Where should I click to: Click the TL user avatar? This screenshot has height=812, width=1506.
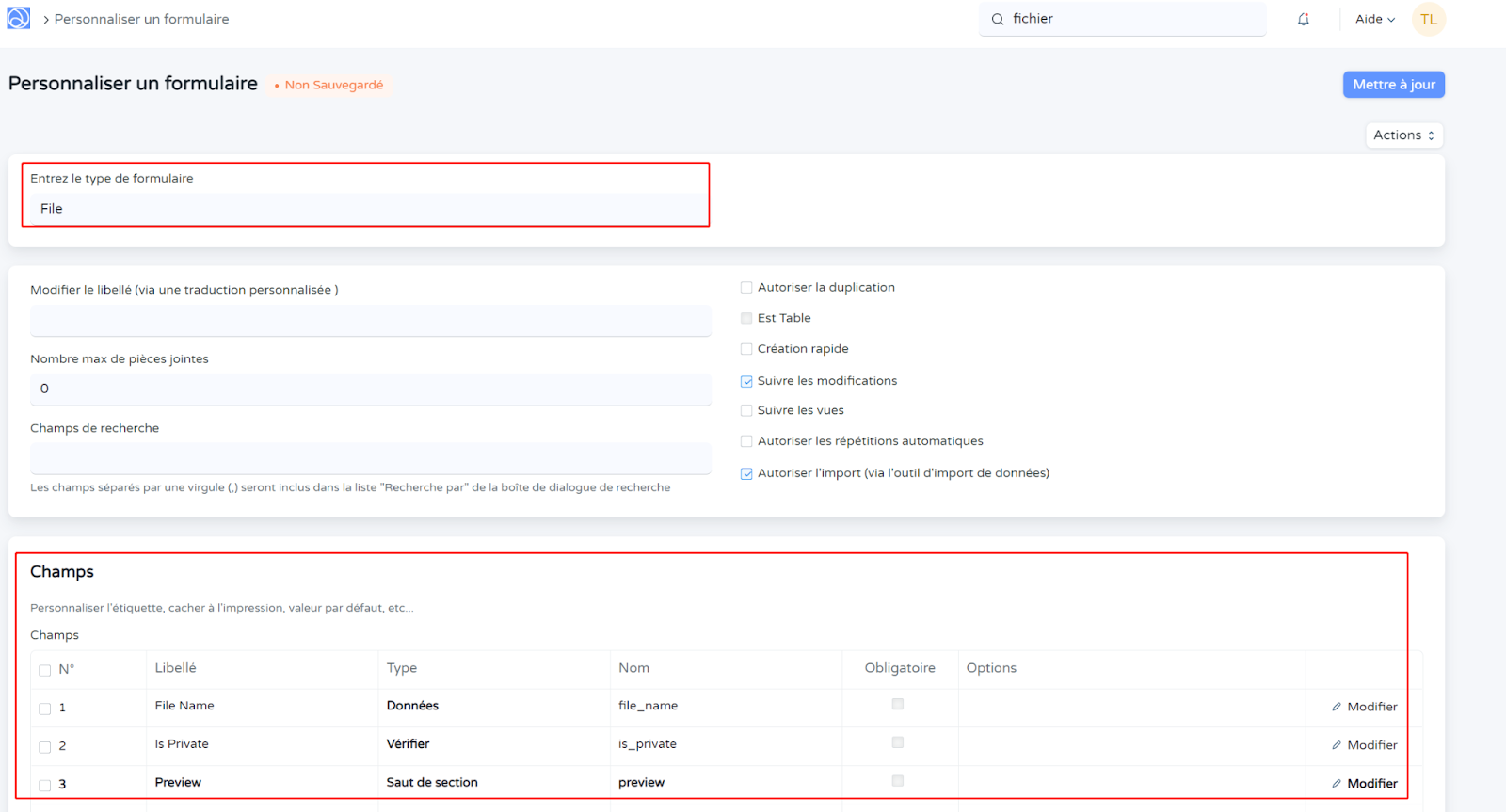tap(1428, 20)
